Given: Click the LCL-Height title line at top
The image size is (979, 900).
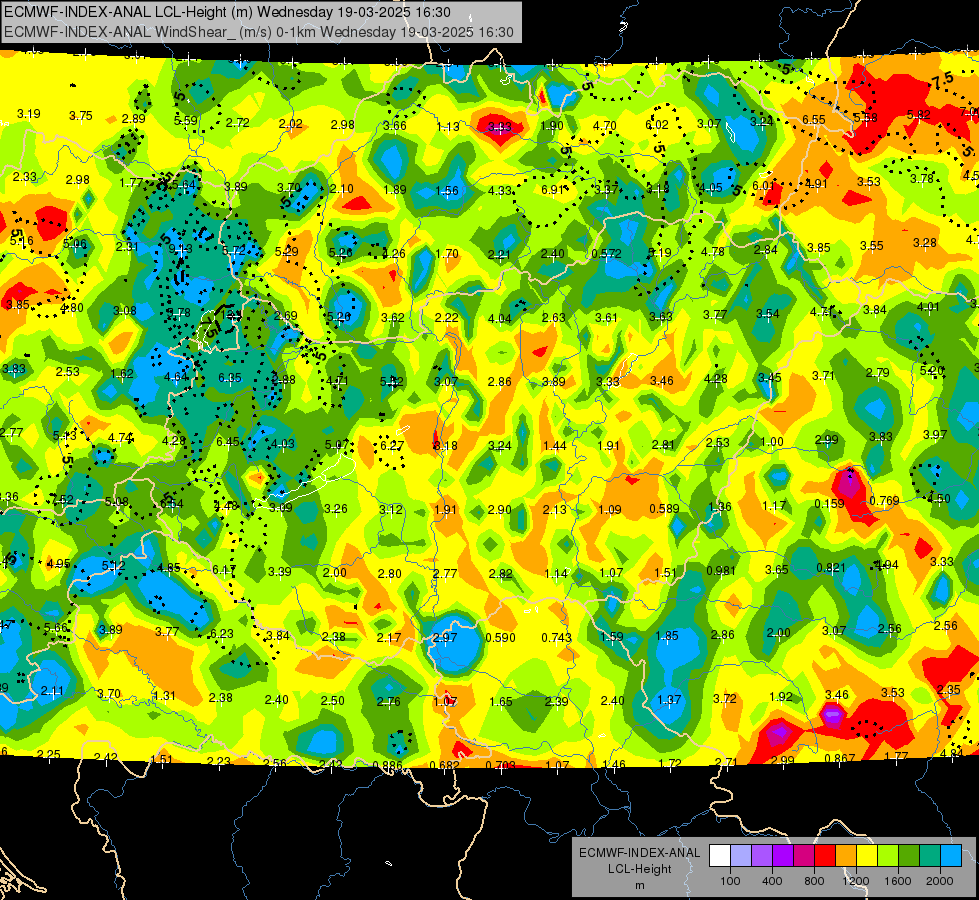Looking at the screenshot, I should tap(227, 12).
